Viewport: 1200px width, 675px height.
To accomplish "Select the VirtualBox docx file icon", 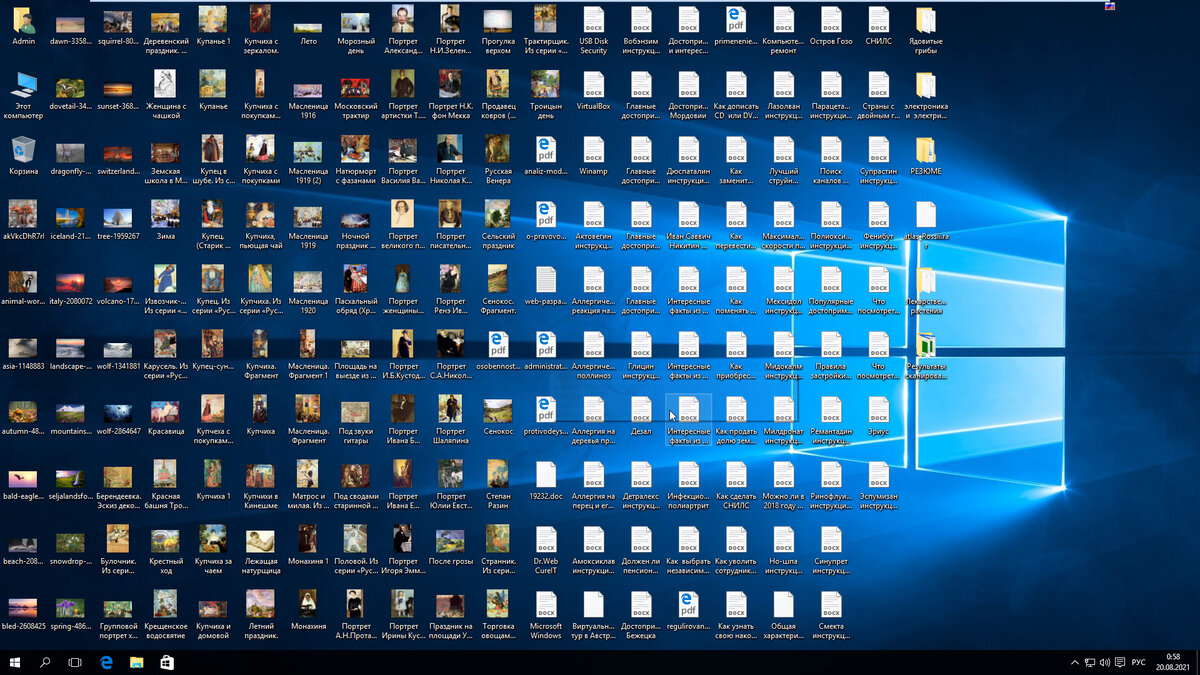I will 593,85.
